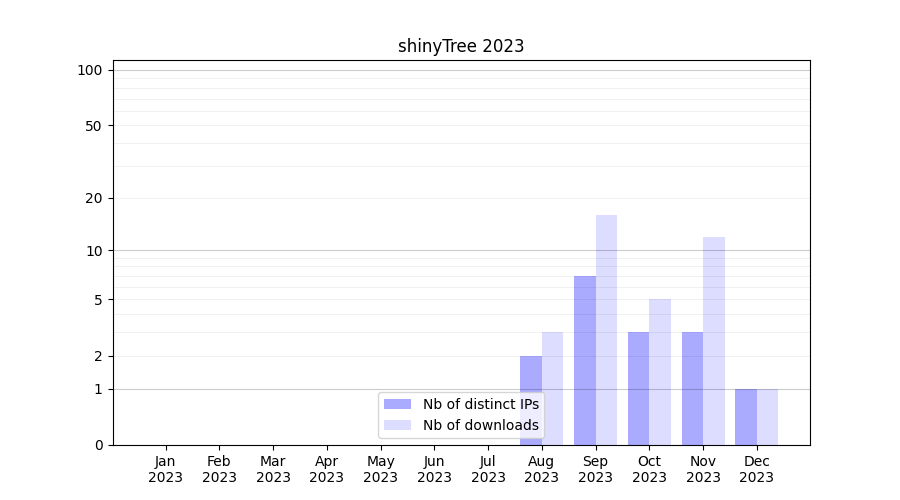
Task: Click the Oct 2023 distinct IPs bar
Action: 638,388
